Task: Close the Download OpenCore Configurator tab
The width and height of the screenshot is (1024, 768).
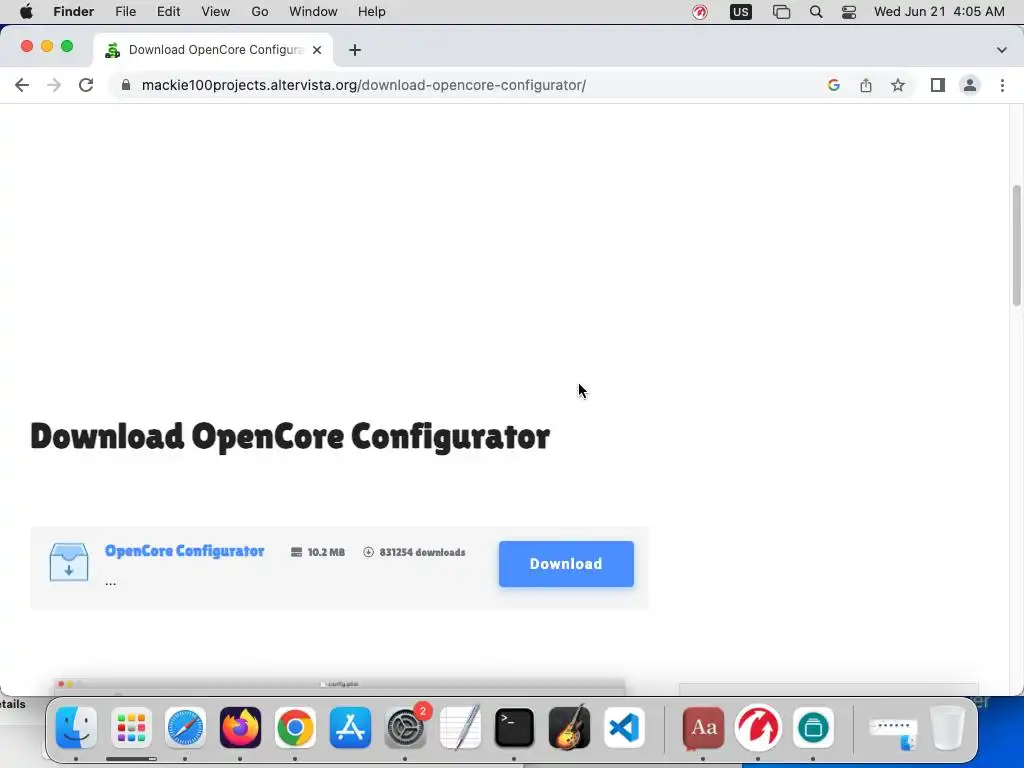Action: [317, 50]
